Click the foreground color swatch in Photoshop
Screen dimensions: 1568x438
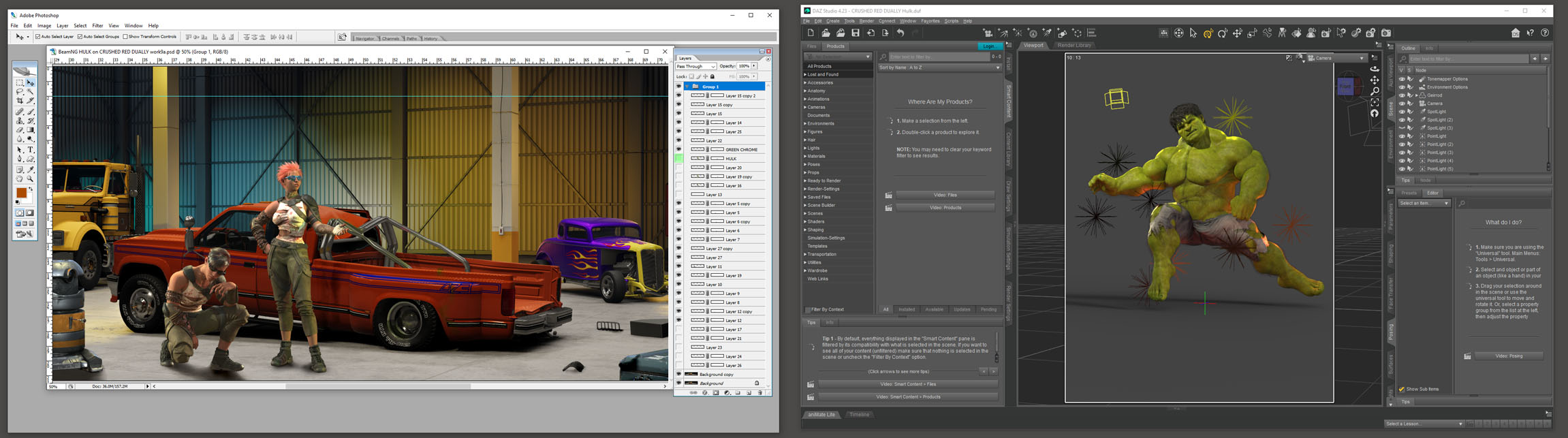(21, 193)
